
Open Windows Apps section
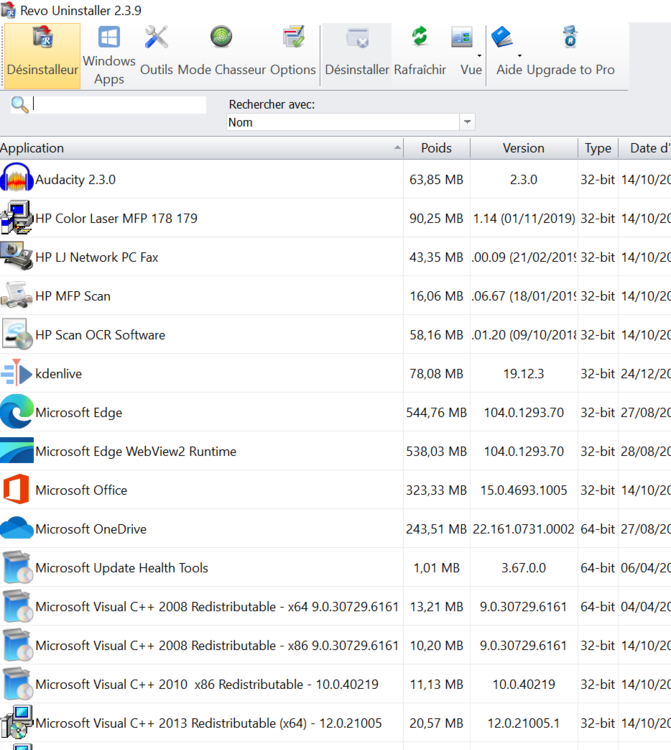[109, 53]
